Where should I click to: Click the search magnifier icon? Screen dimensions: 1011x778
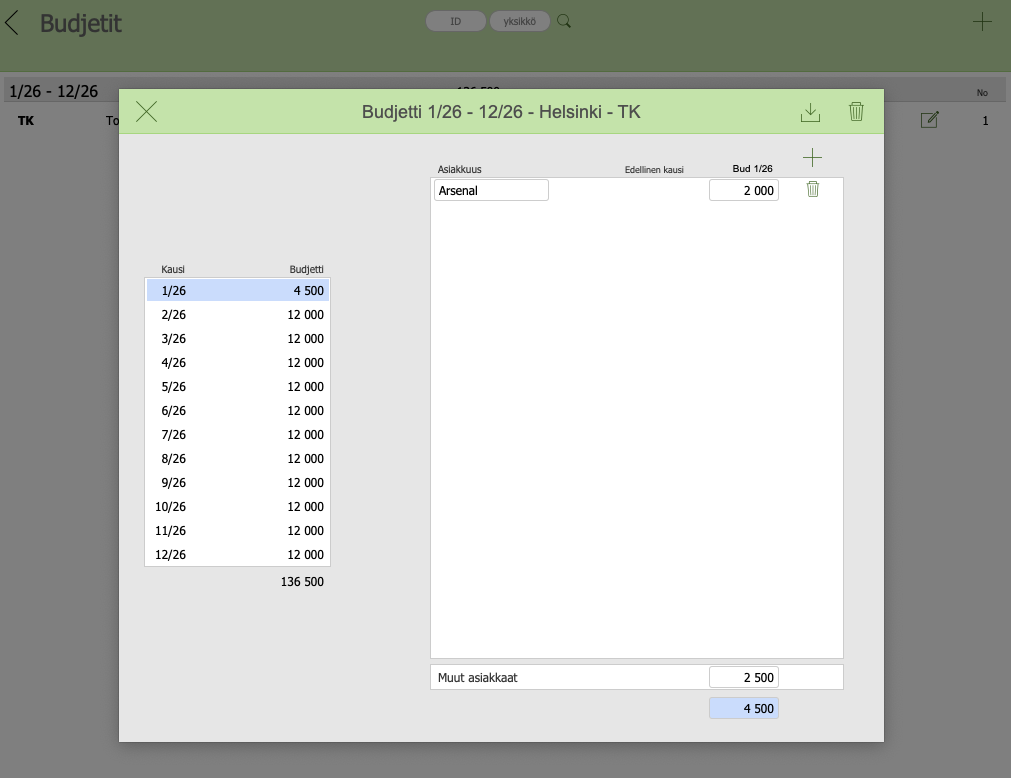pos(564,21)
